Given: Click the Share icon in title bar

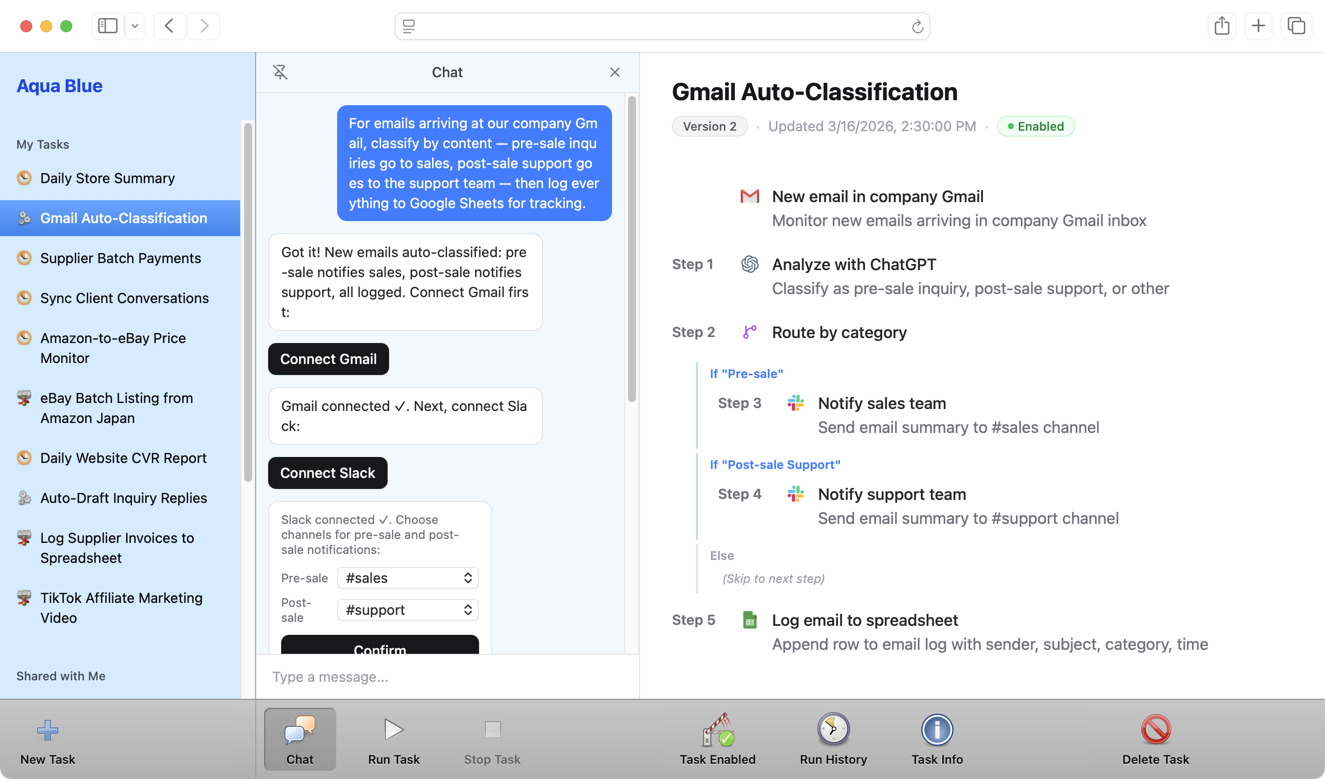Looking at the screenshot, I should (1222, 26).
